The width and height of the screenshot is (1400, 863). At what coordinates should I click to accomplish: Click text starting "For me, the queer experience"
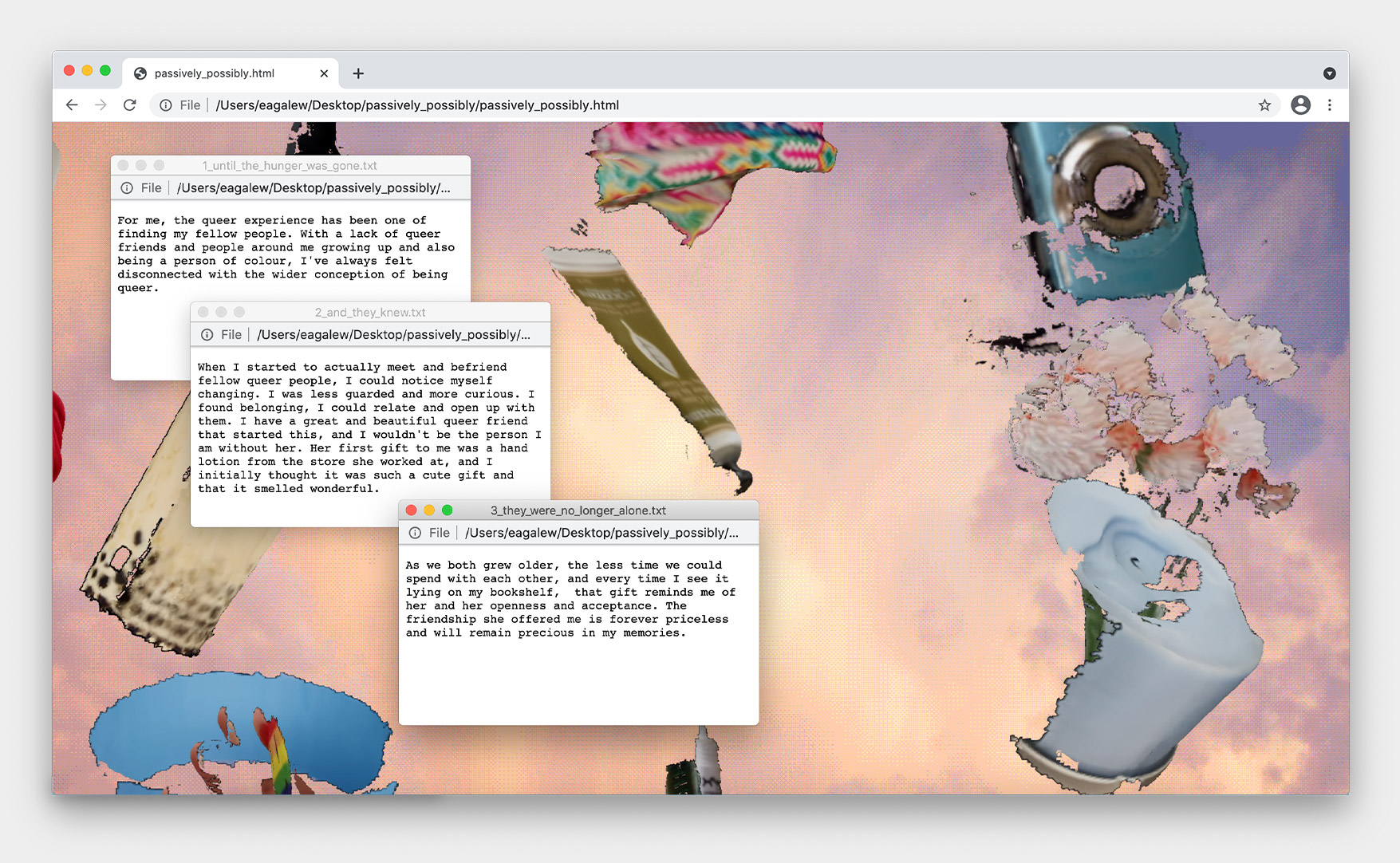(286, 254)
